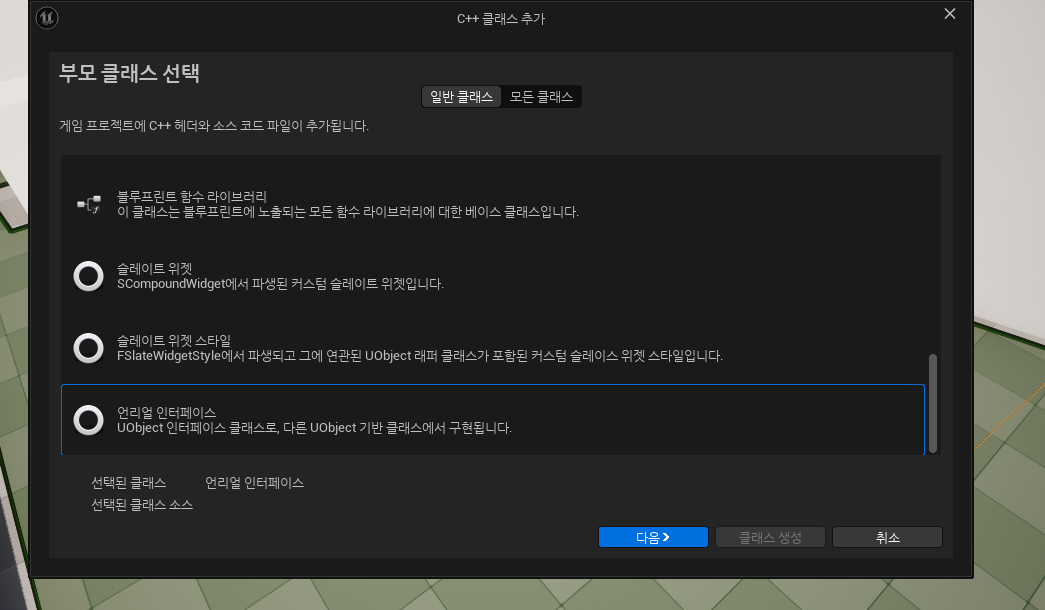Screen dimensions: 1045x610
Task: Close the C++ 클래스 추가 dialog
Action: [950, 14]
